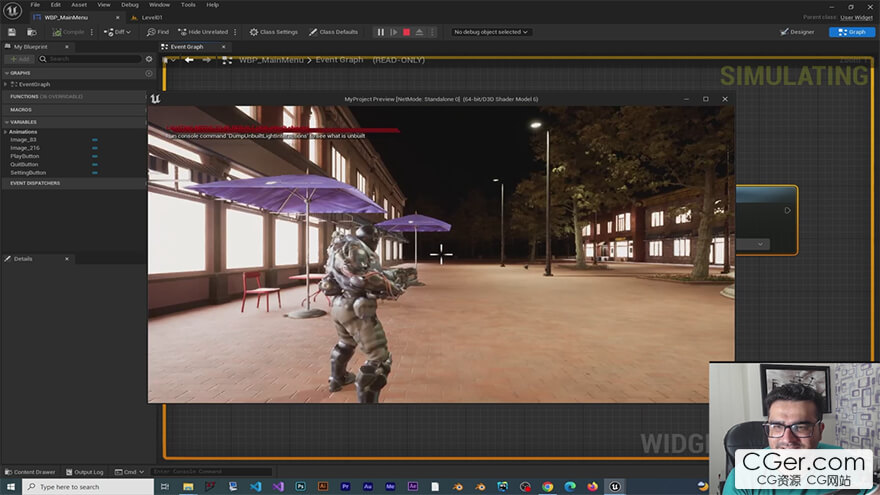Click the Event Graph breadcrumb
The image size is (880, 495).
point(339,59)
